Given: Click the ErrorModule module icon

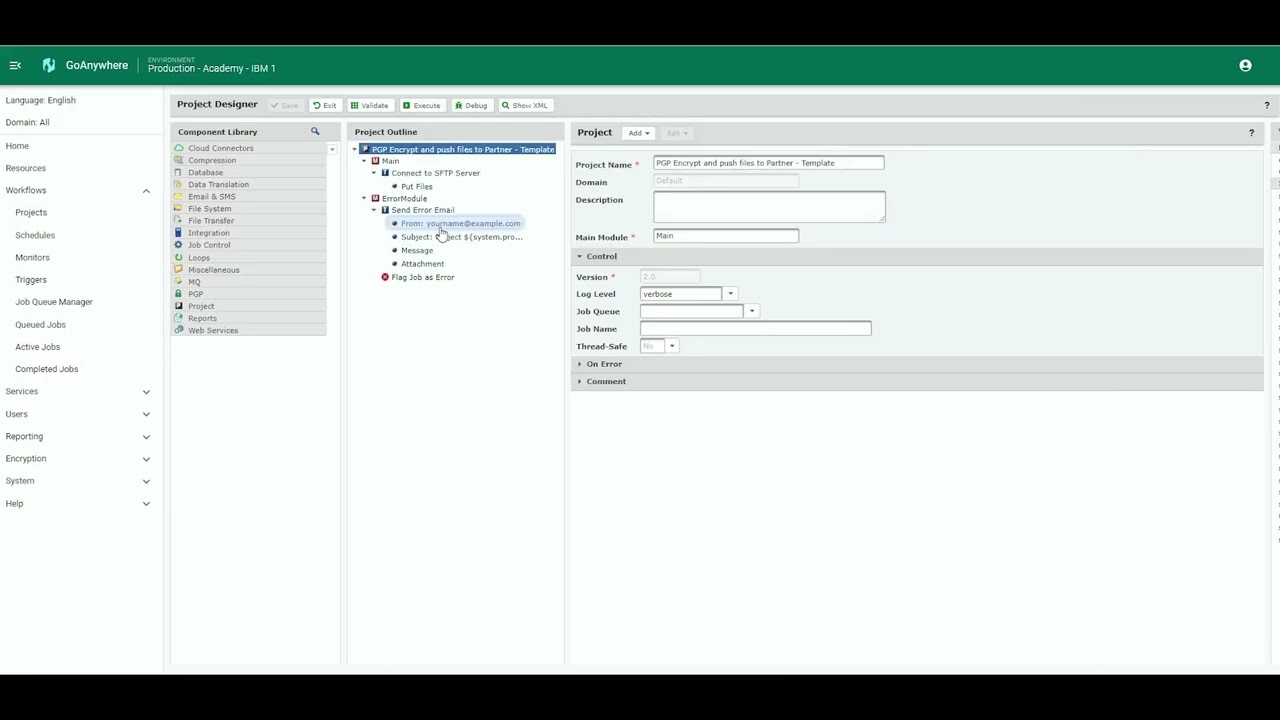Looking at the screenshot, I should 375,198.
